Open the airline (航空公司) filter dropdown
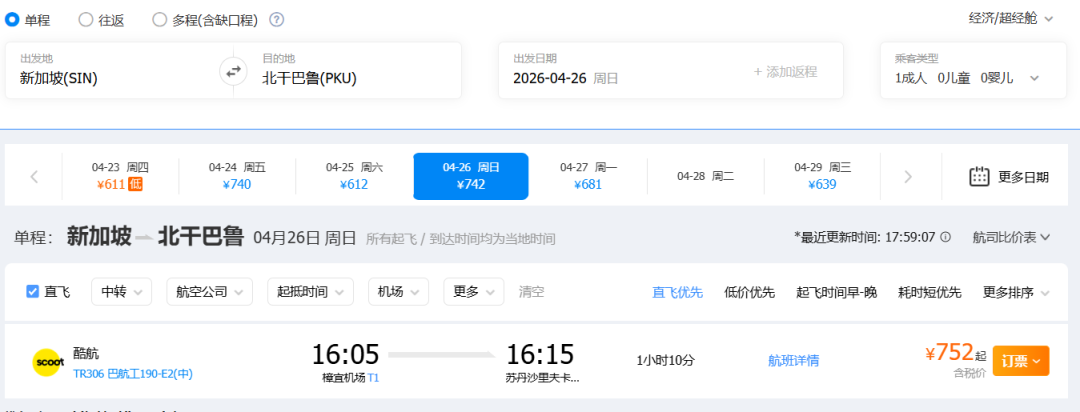 [209, 292]
